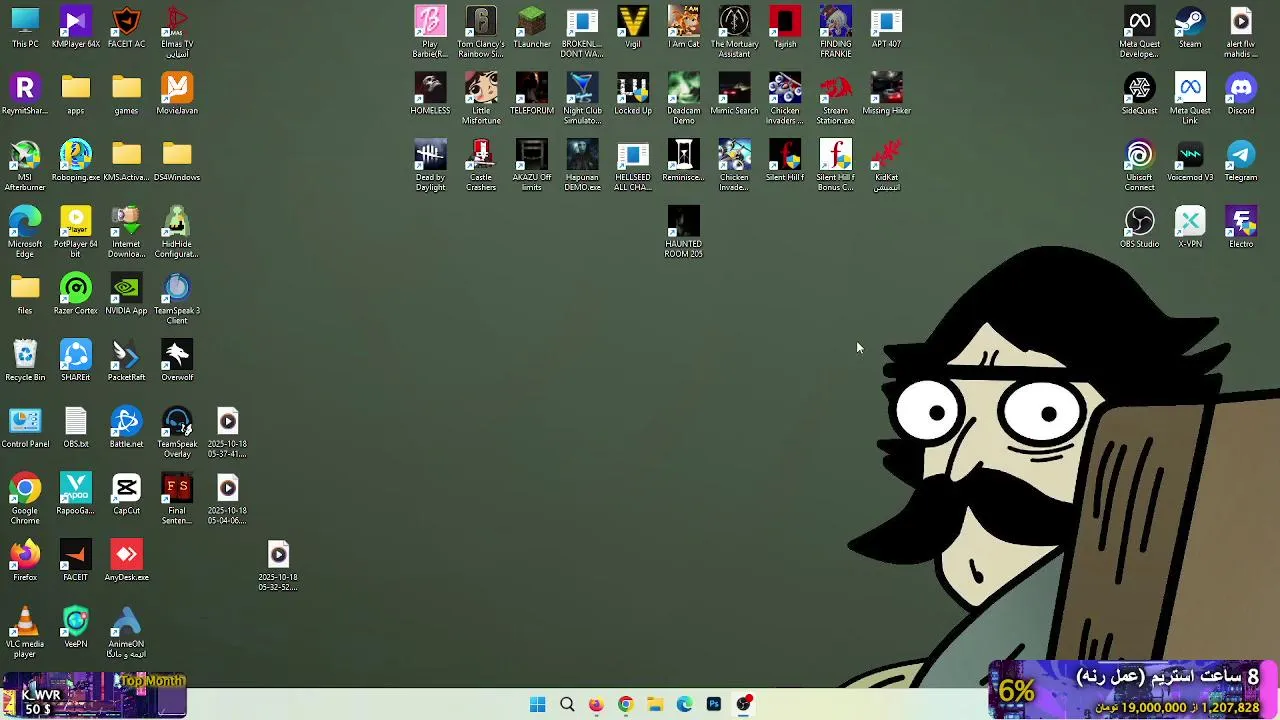Select video file 2025-10-18 05-32-52
This screenshot has width=1280, height=720.
[x=278, y=566]
